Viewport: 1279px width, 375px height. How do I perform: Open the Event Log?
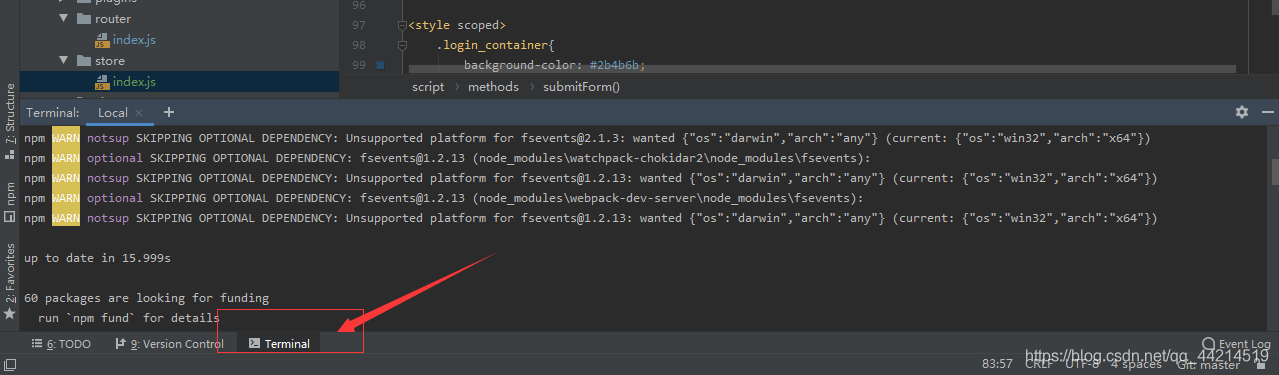pyautogui.click(x=1236, y=344)
